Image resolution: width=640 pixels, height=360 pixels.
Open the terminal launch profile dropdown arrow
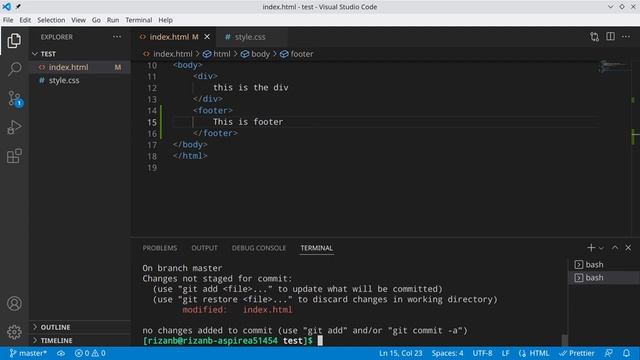click(601, 248)
